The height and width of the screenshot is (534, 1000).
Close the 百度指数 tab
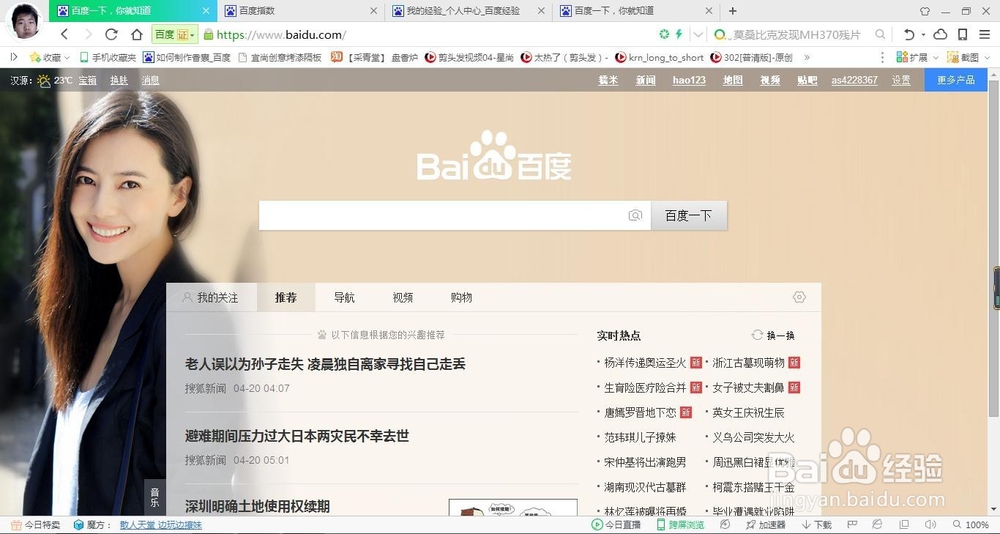374,11
